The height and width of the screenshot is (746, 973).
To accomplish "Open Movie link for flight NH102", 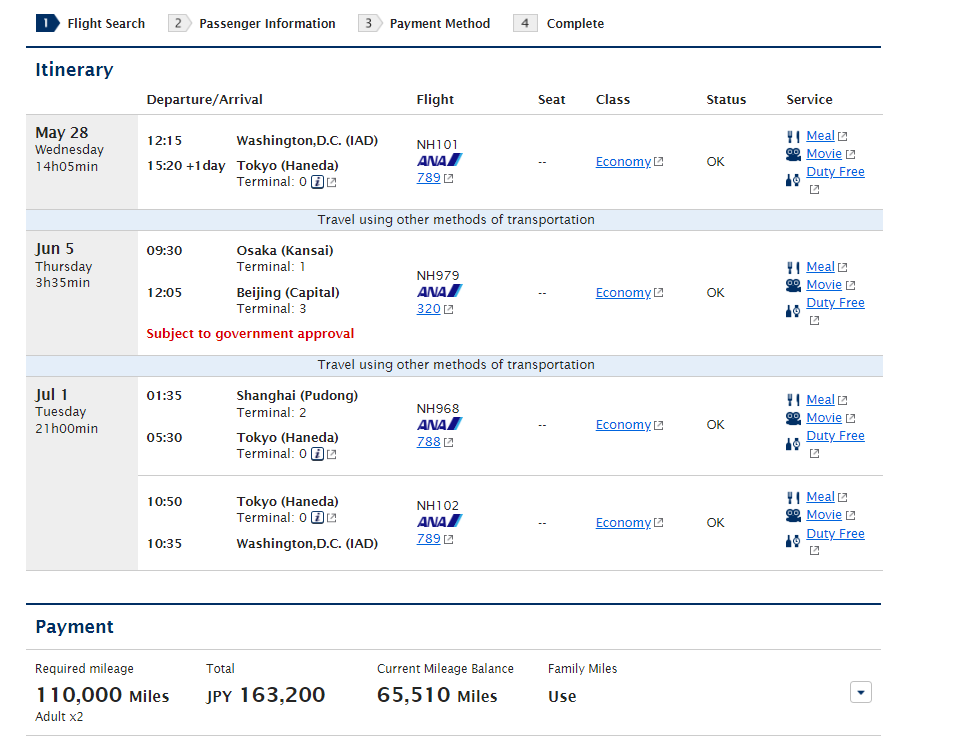I will click(824, 515).
